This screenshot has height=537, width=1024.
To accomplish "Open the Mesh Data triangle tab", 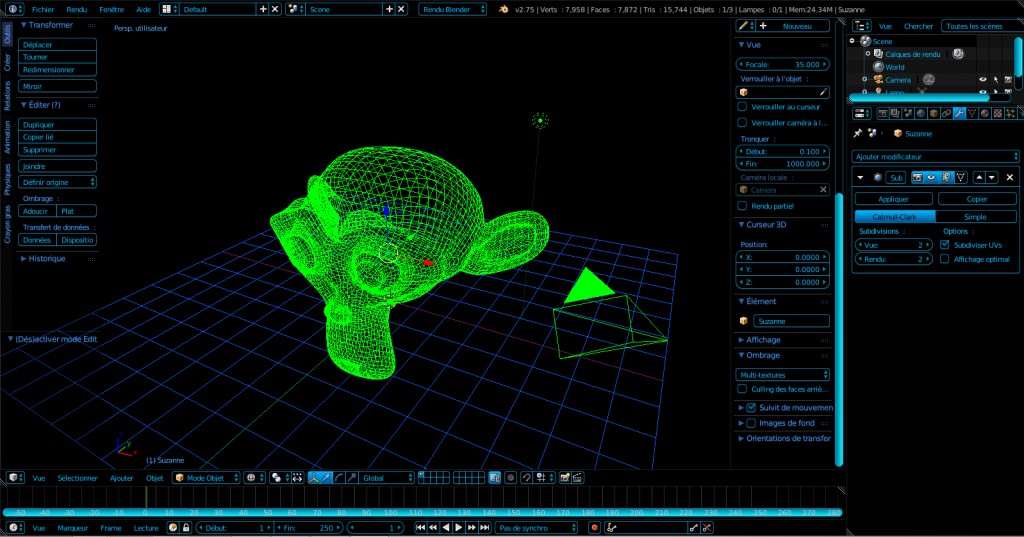I will tap(972, 113).
